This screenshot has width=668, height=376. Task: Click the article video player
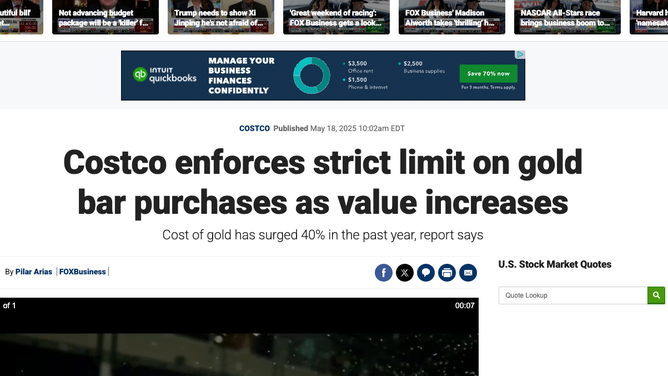pyautogui.click(x=239, y=337)
